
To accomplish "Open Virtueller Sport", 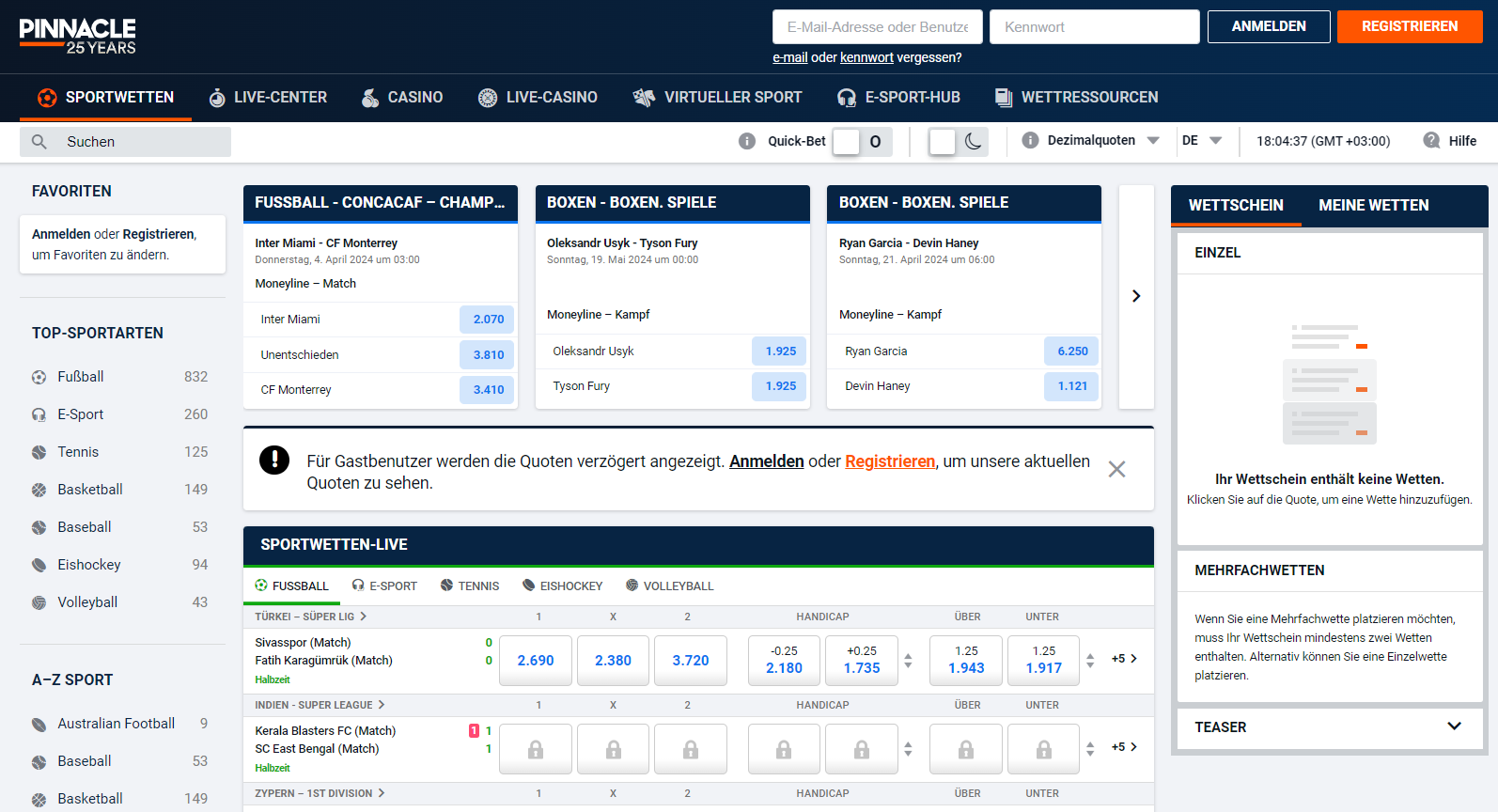I will (x=717, y=98).
